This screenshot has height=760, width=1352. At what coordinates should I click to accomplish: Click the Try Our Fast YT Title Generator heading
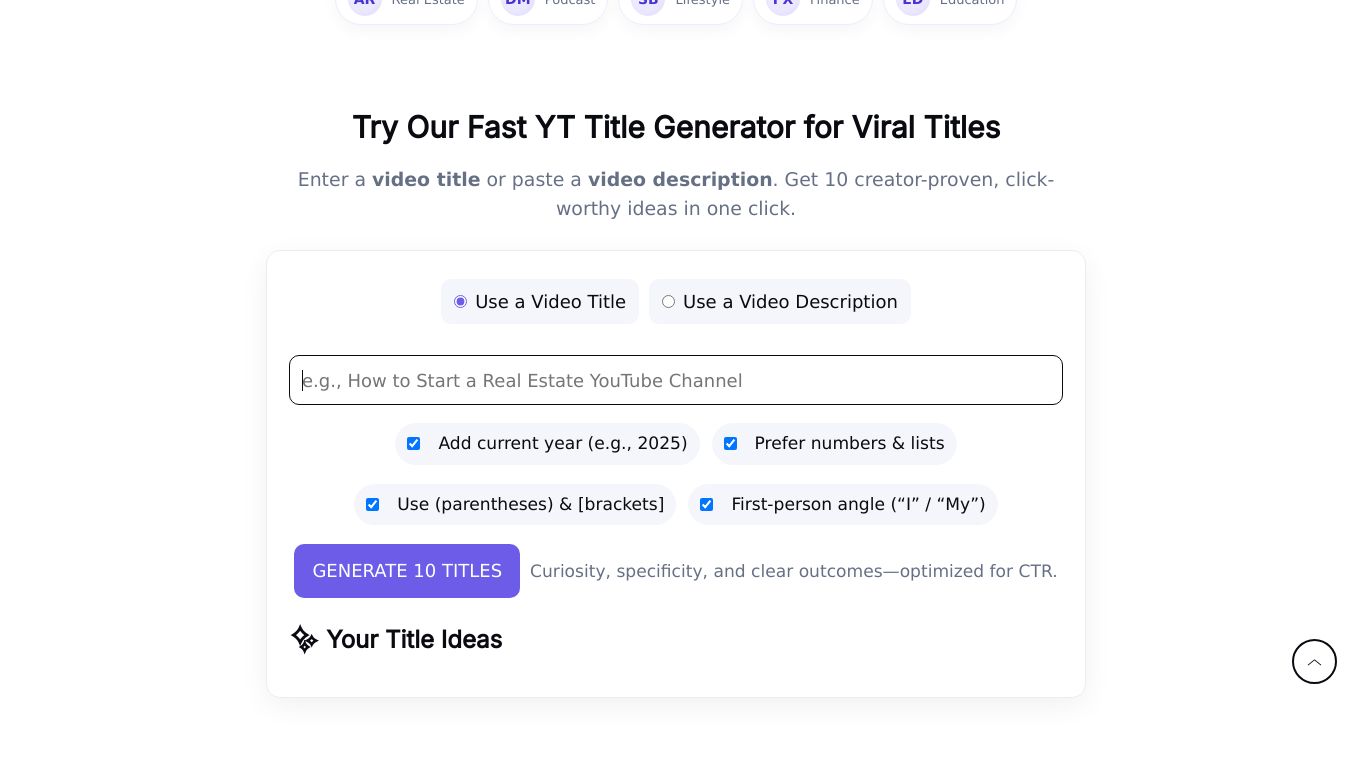pyautogui.click(x=676, y=128)
